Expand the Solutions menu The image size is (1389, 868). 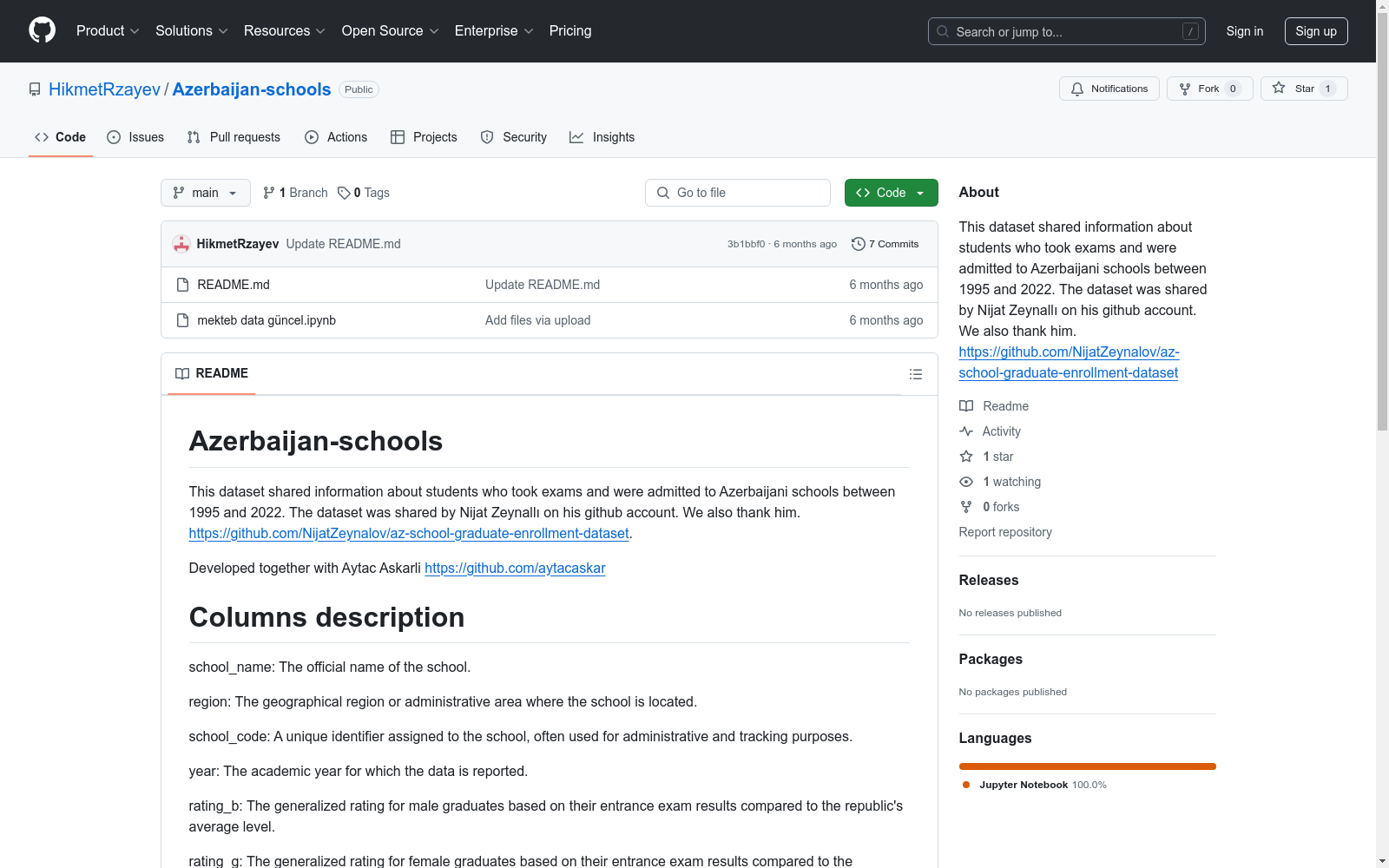[192, 31]
